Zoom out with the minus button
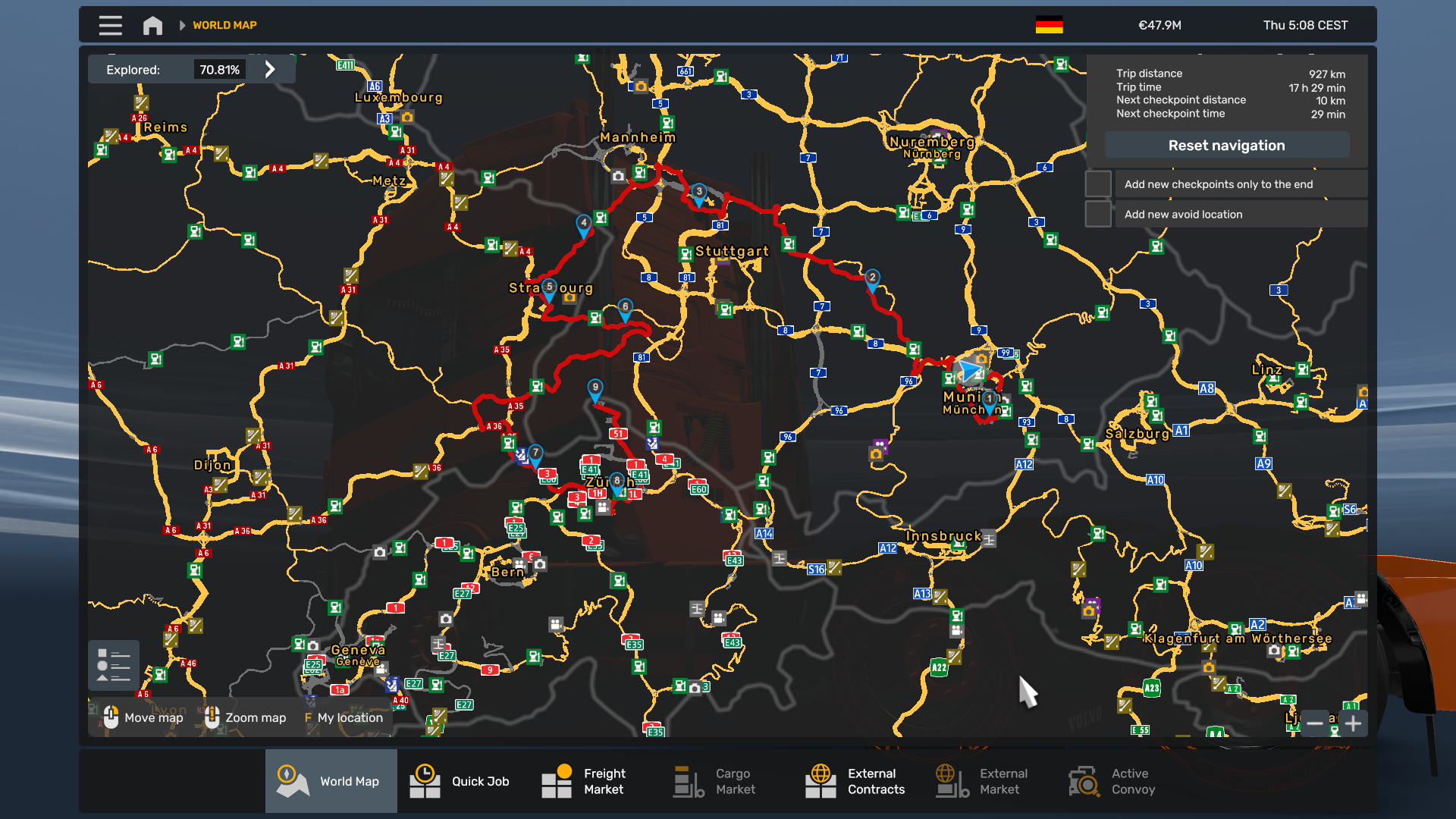This screenshot has height=819, width=1456. [1315, 723]
